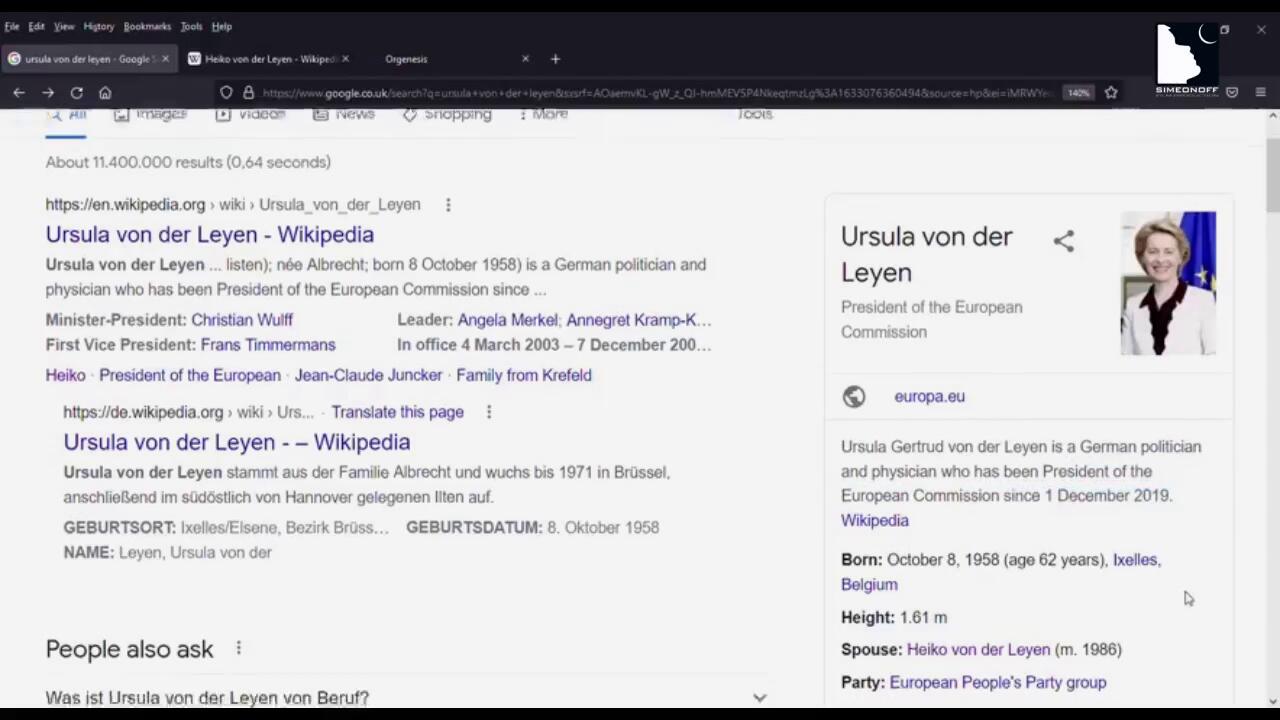Viewport: 1280px width, 720px height.
Task: Click the padlock site security icon
Action: click(x=248, y=93)
